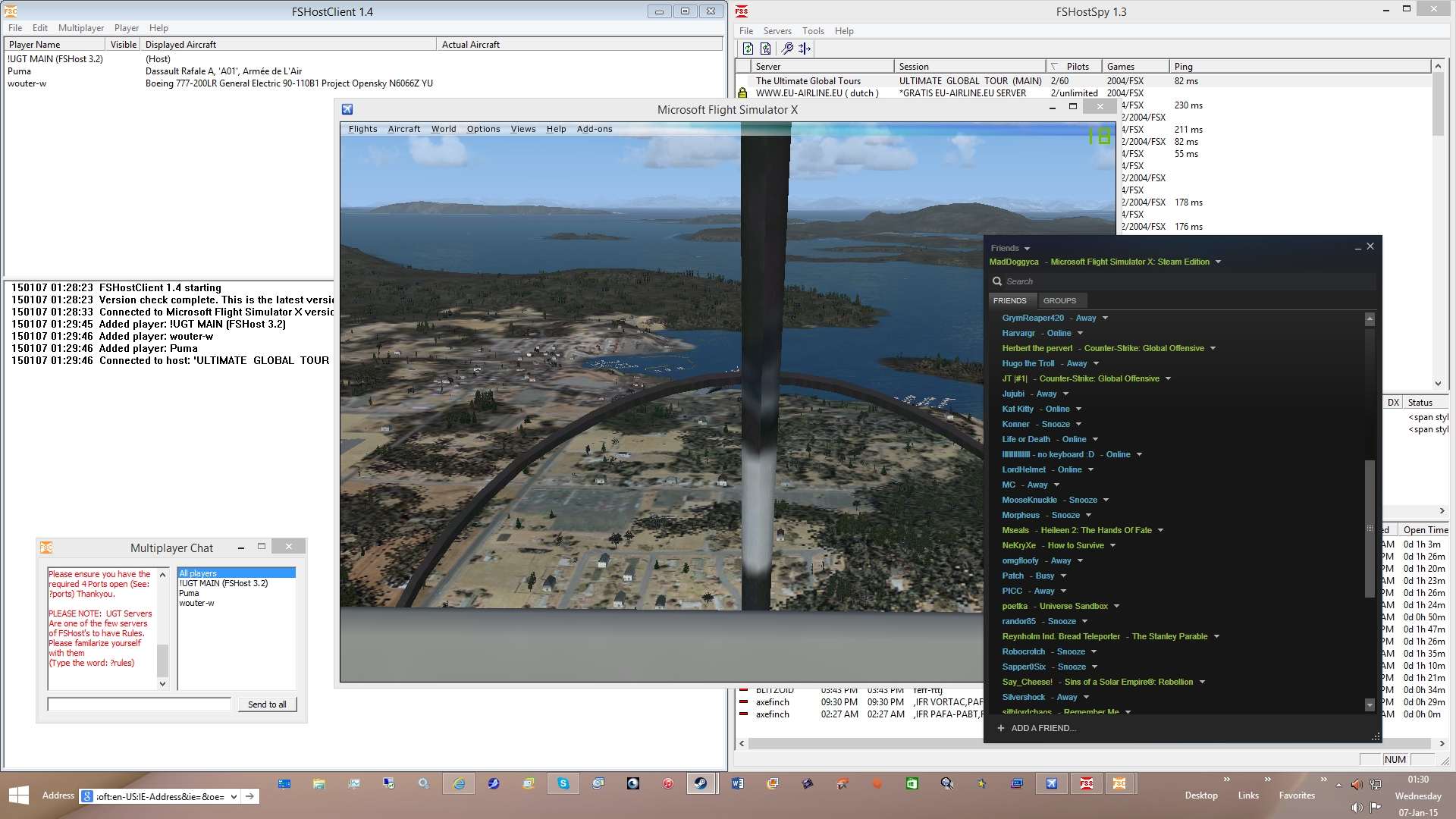Click the plus icon beside Add a Friend
This screenshot has width=1456, height=819.
tap(1001, 728)
